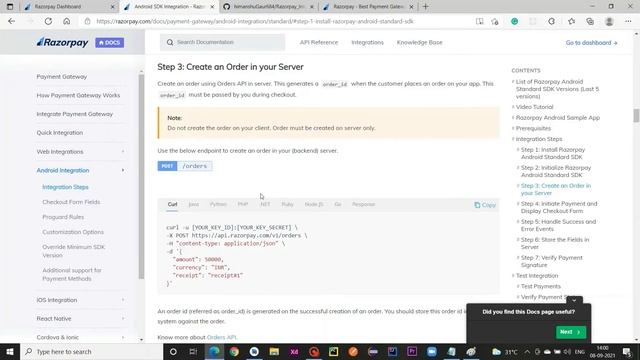This screenshot has width=640, height=360.
Task: Expand Web Integrations chevron in sidebar
Action: [x=123, y=151]
